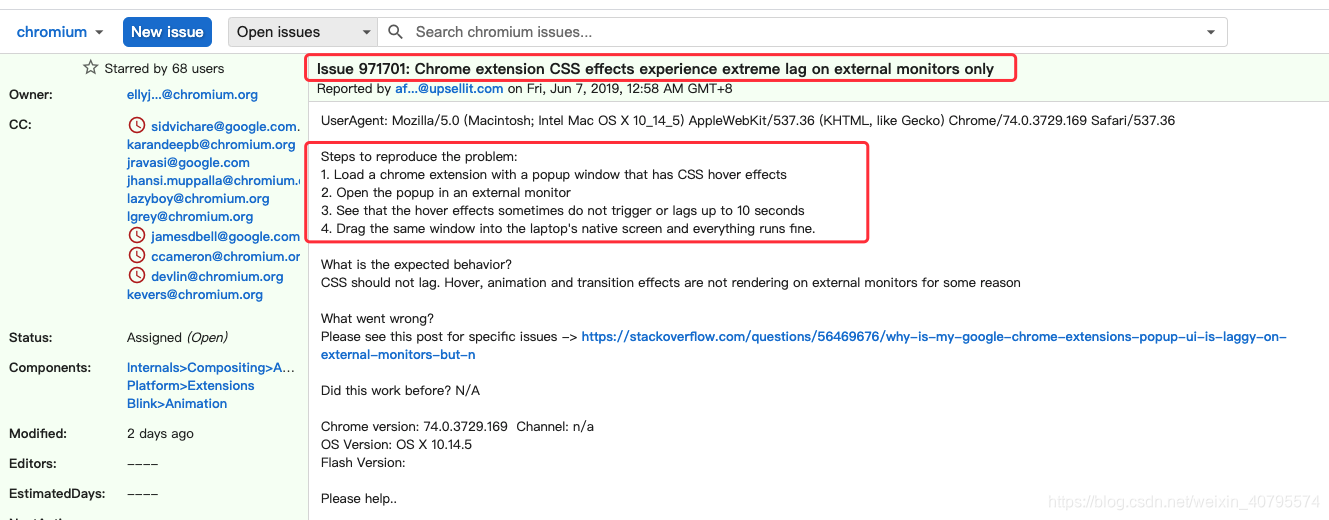1329x520 pixels.
Task: Click 'Steps to reproduce the problem:' text
Action: tap(418, 156)
